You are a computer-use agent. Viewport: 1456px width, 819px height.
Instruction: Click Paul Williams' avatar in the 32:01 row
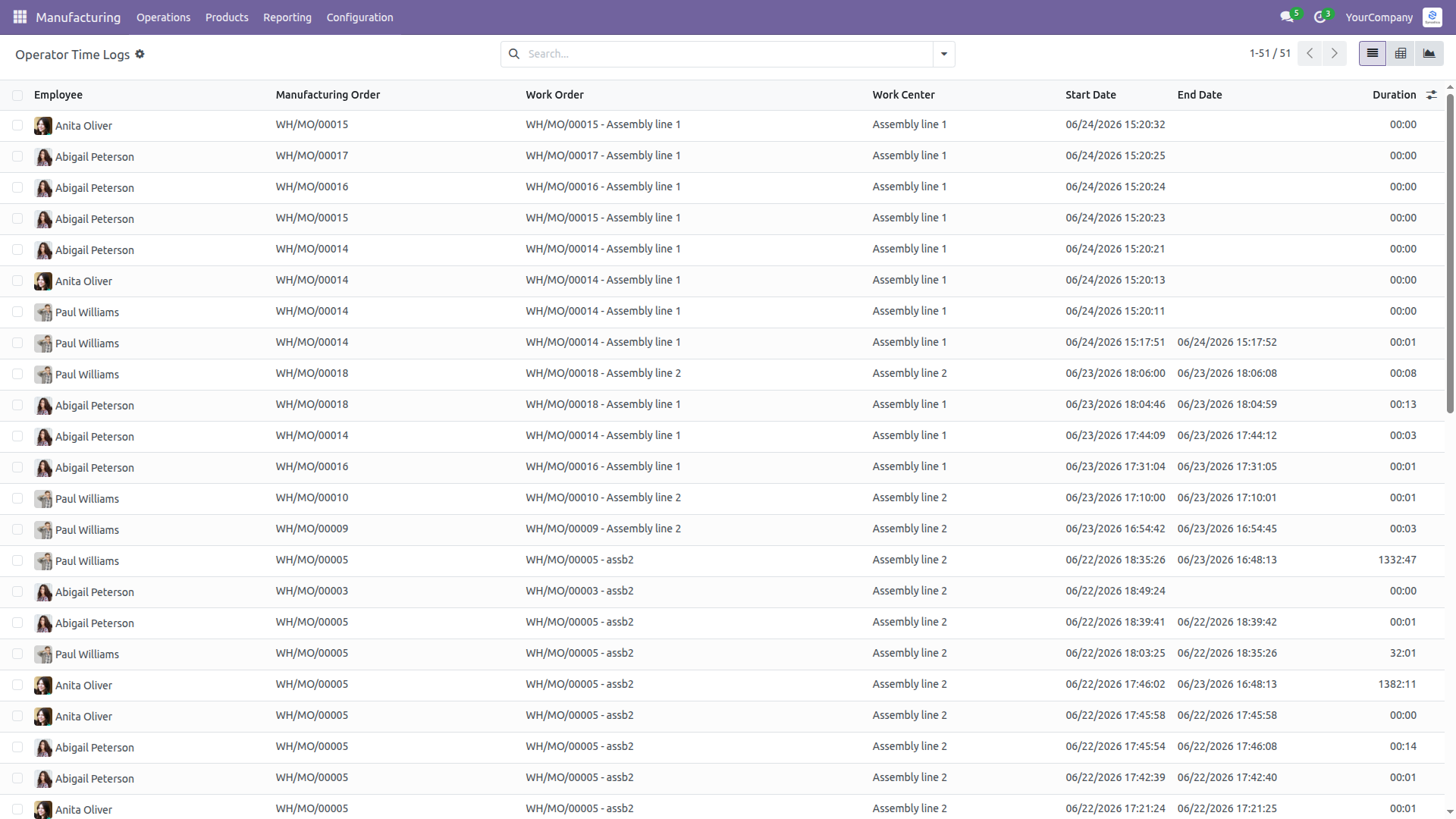tap(43, 654)
